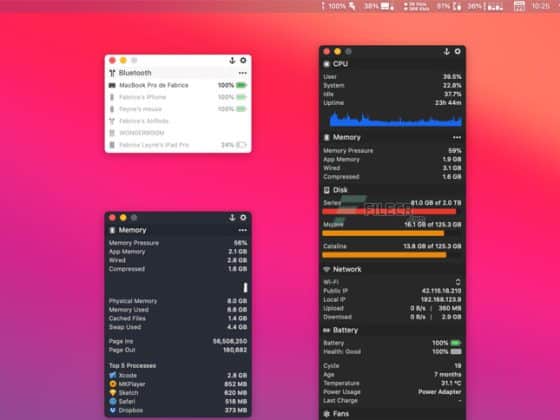Select the MacBook Pro de Fabrice laptop icon
Image resolution: width=560 pixels, height=420 pixels.
pos(112,85)
